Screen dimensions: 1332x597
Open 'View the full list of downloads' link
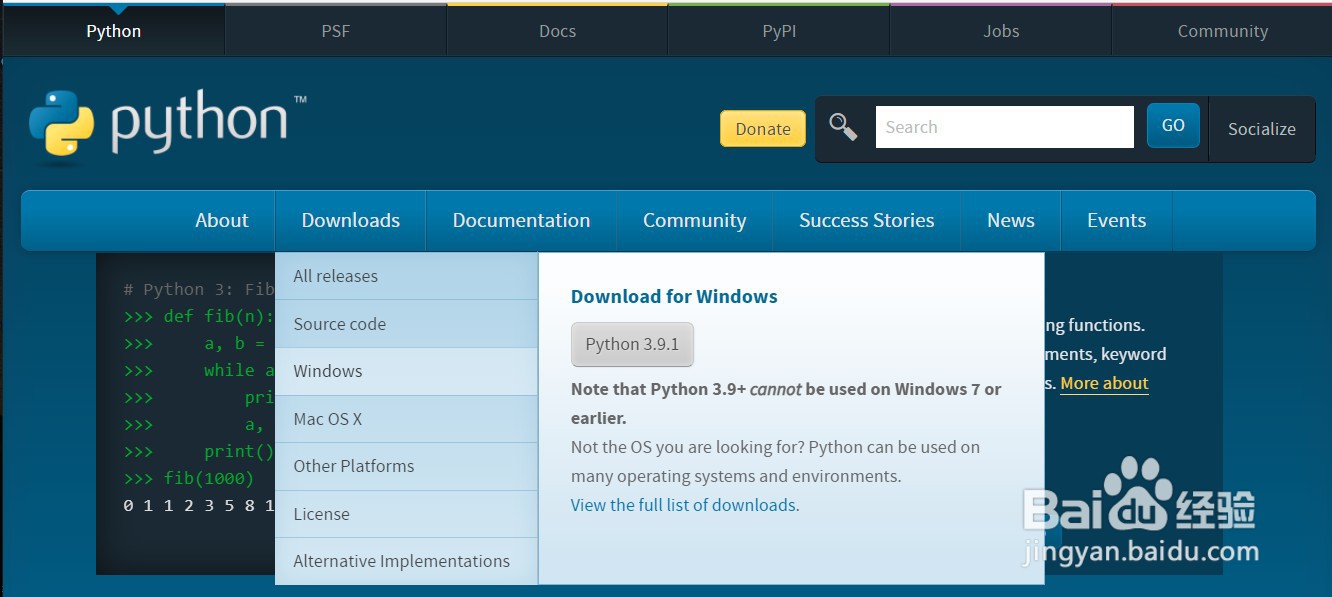(683, 505)
